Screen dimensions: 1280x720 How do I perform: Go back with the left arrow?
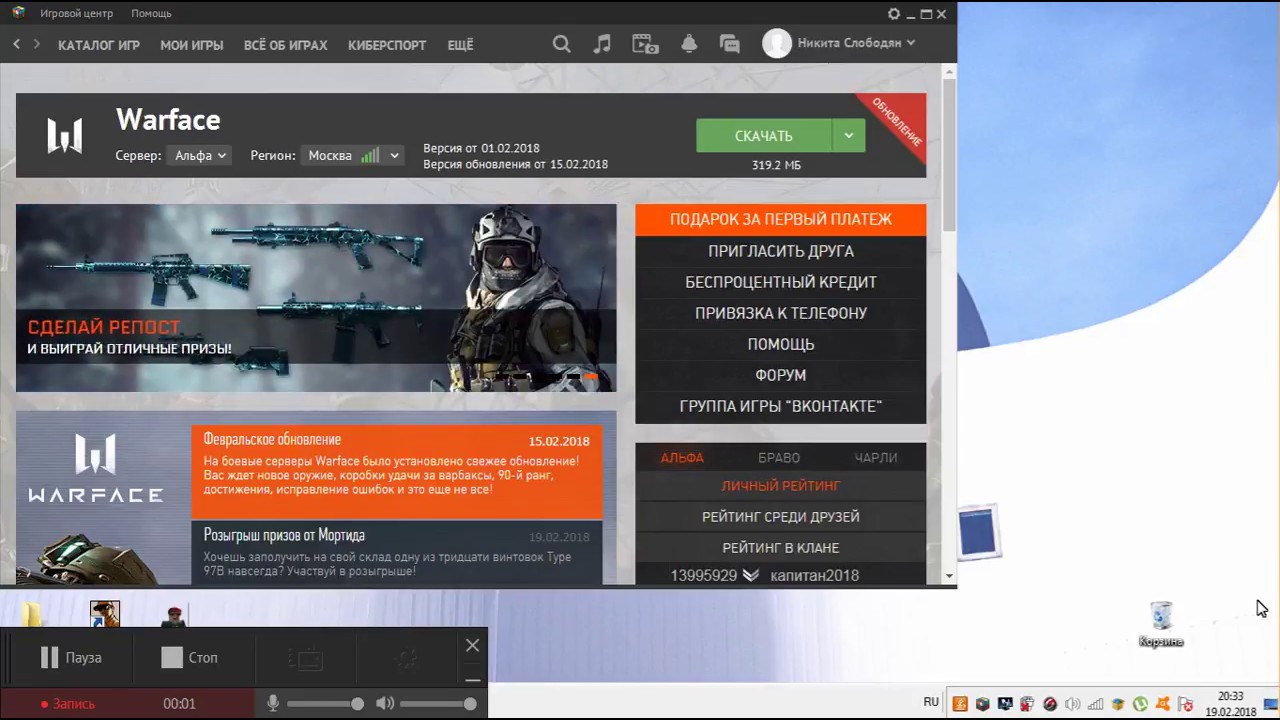point(17,44)
